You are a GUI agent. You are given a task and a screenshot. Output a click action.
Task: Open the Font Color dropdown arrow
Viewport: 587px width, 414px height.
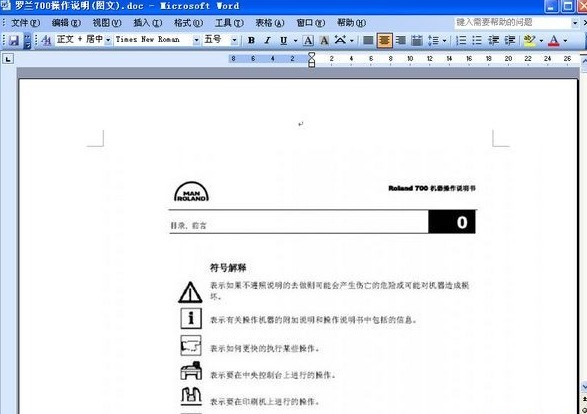click(x=565, y=40)
